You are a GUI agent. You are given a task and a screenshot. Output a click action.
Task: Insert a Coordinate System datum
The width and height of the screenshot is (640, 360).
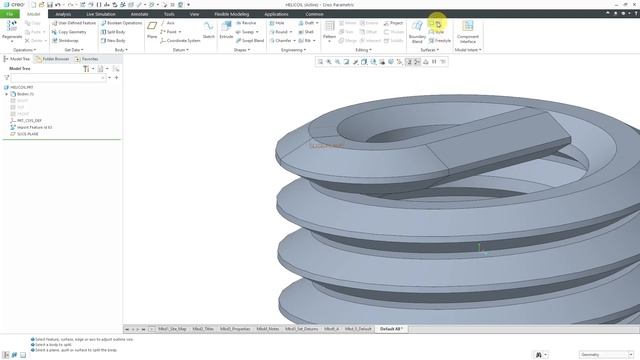pyautogui.click(x=180, y=40)
